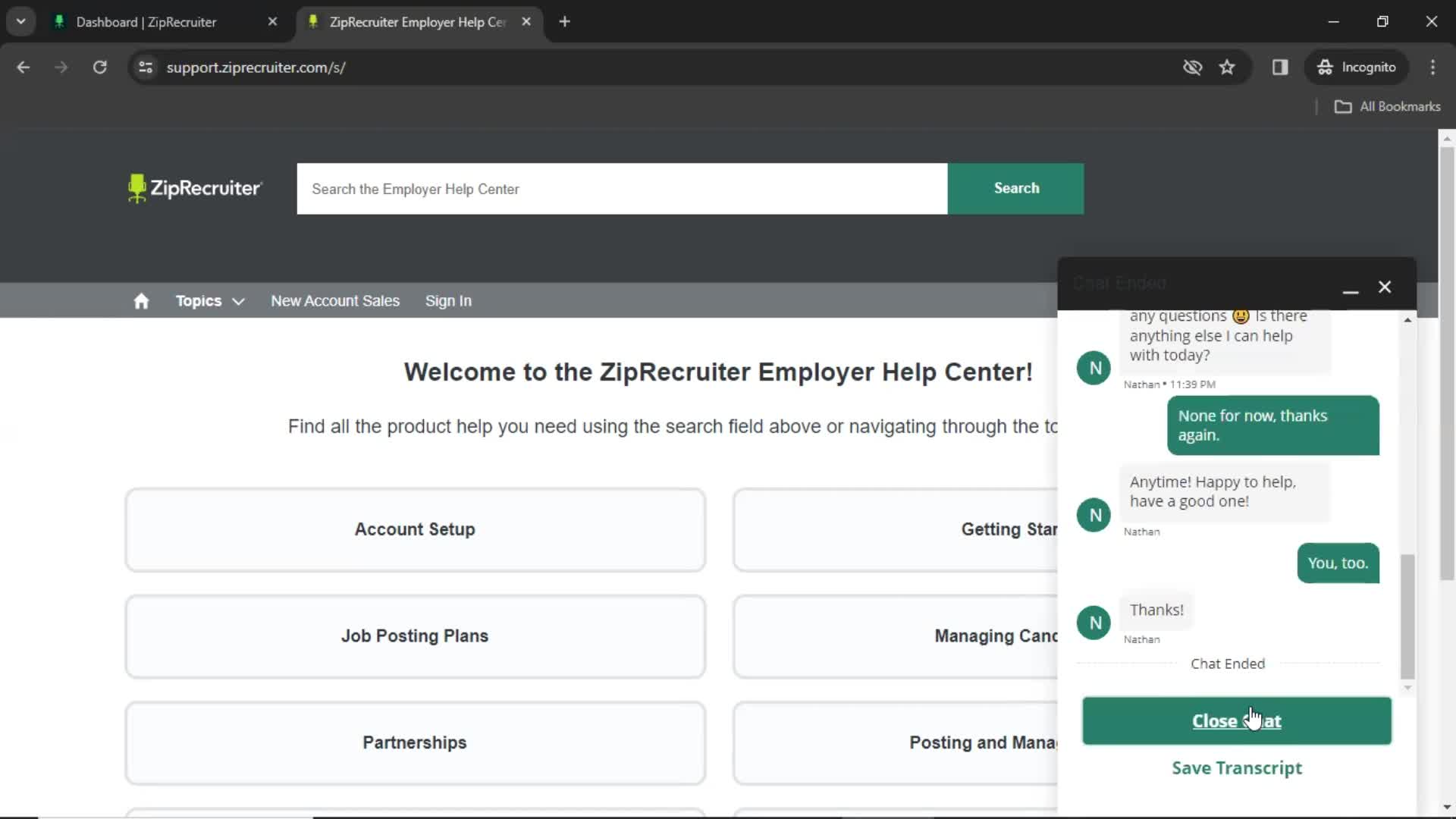The height and width of the screenshot is (819, 1456).
Task: Click the "You, too." chat bubble
Action: pos(1338,563)
